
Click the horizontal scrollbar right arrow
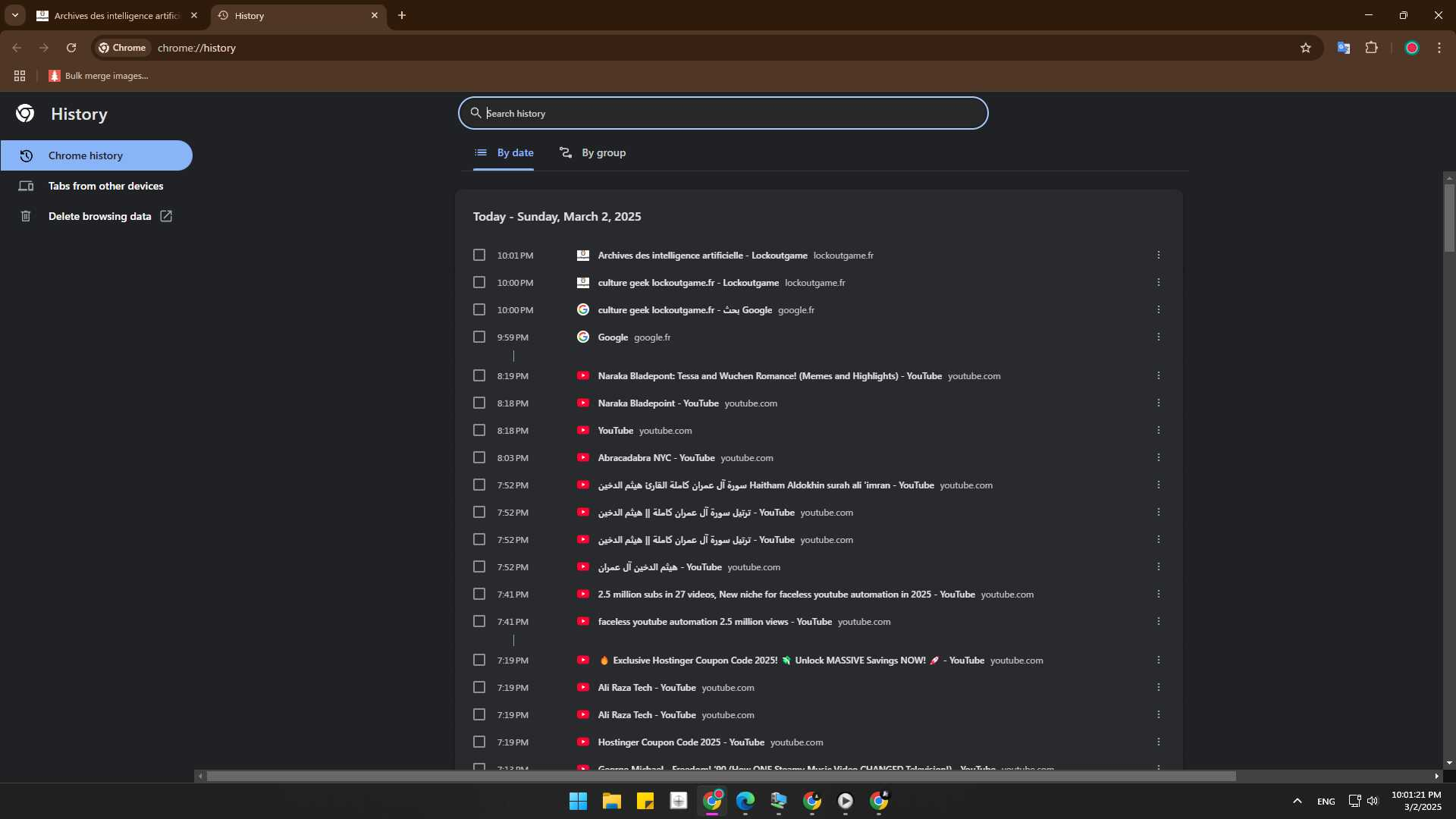[x=1436, y=777]
